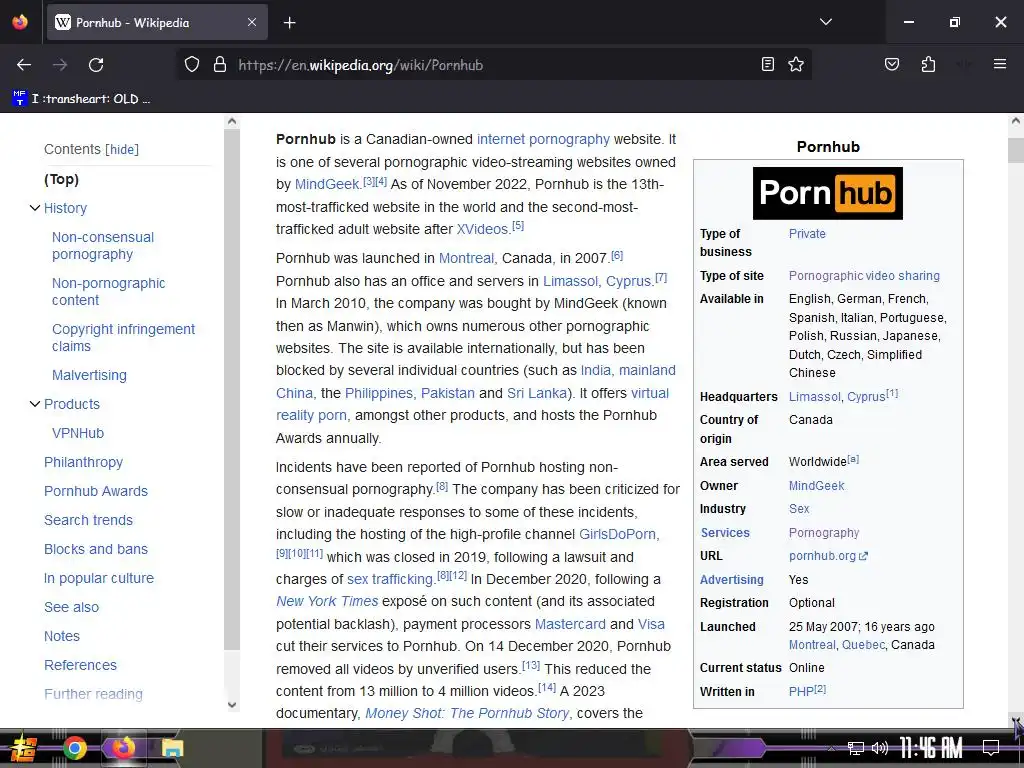Open the Sri Lanka link

[x=537, y=393]
